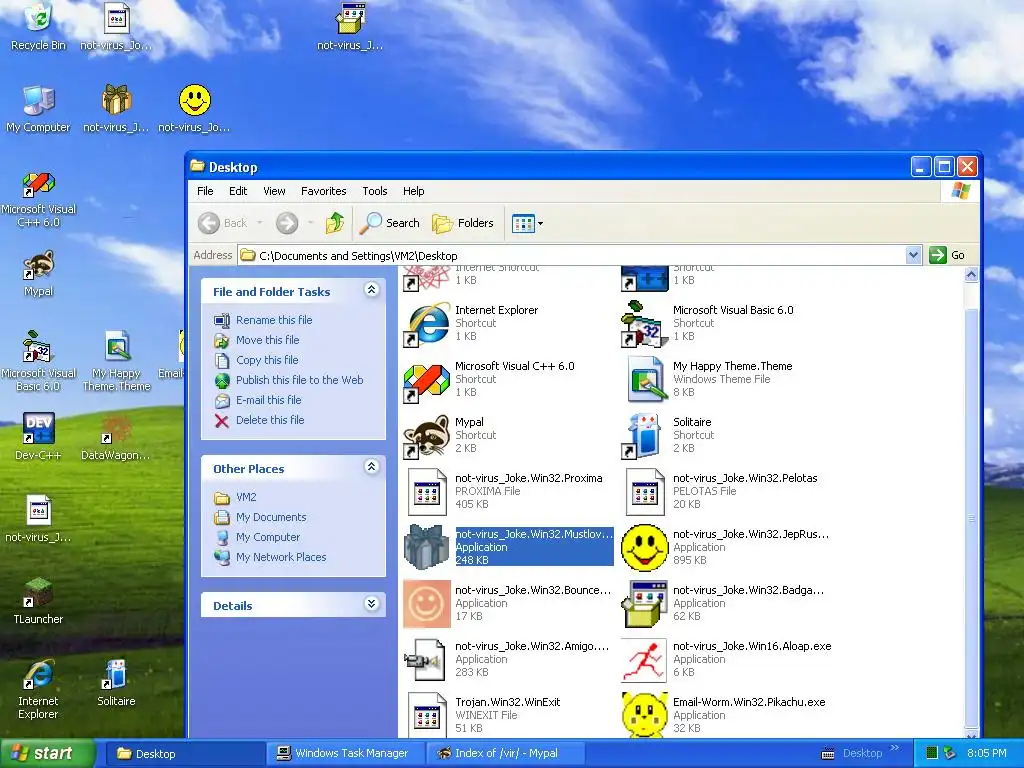Select the Solitaire desktop shortcut

[116, 682]
